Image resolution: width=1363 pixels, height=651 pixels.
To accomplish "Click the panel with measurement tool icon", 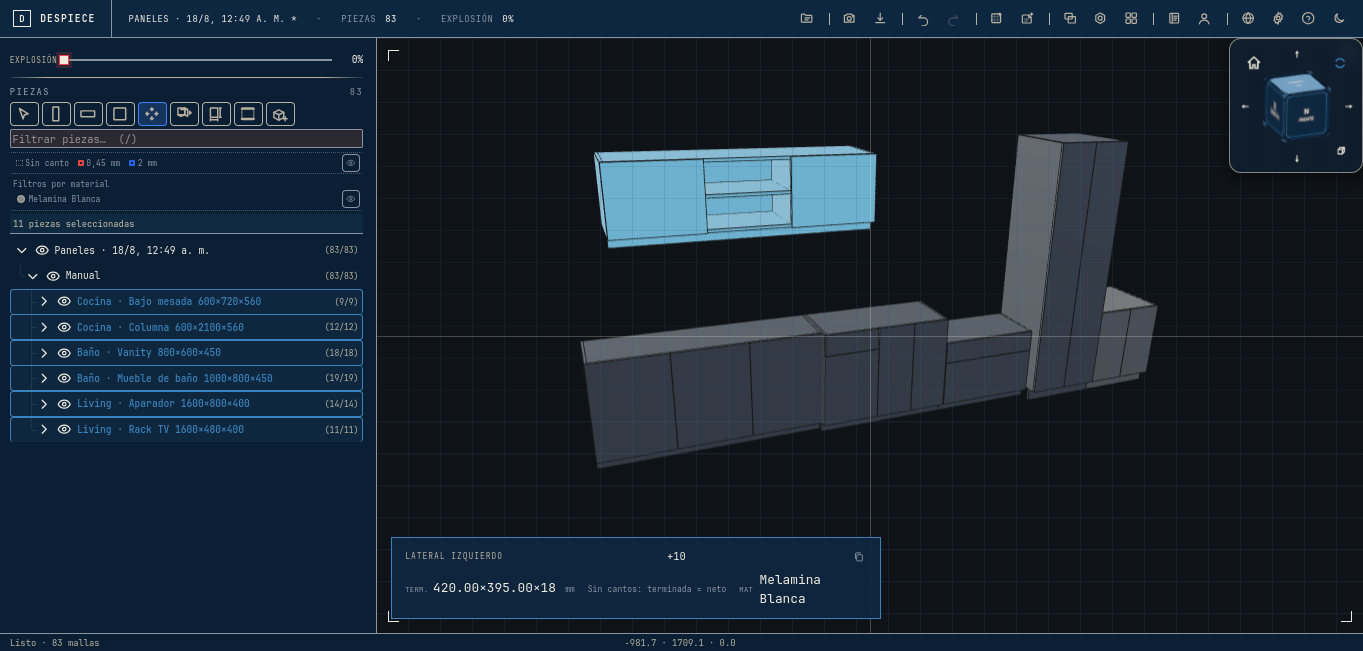I will (216, 114).
